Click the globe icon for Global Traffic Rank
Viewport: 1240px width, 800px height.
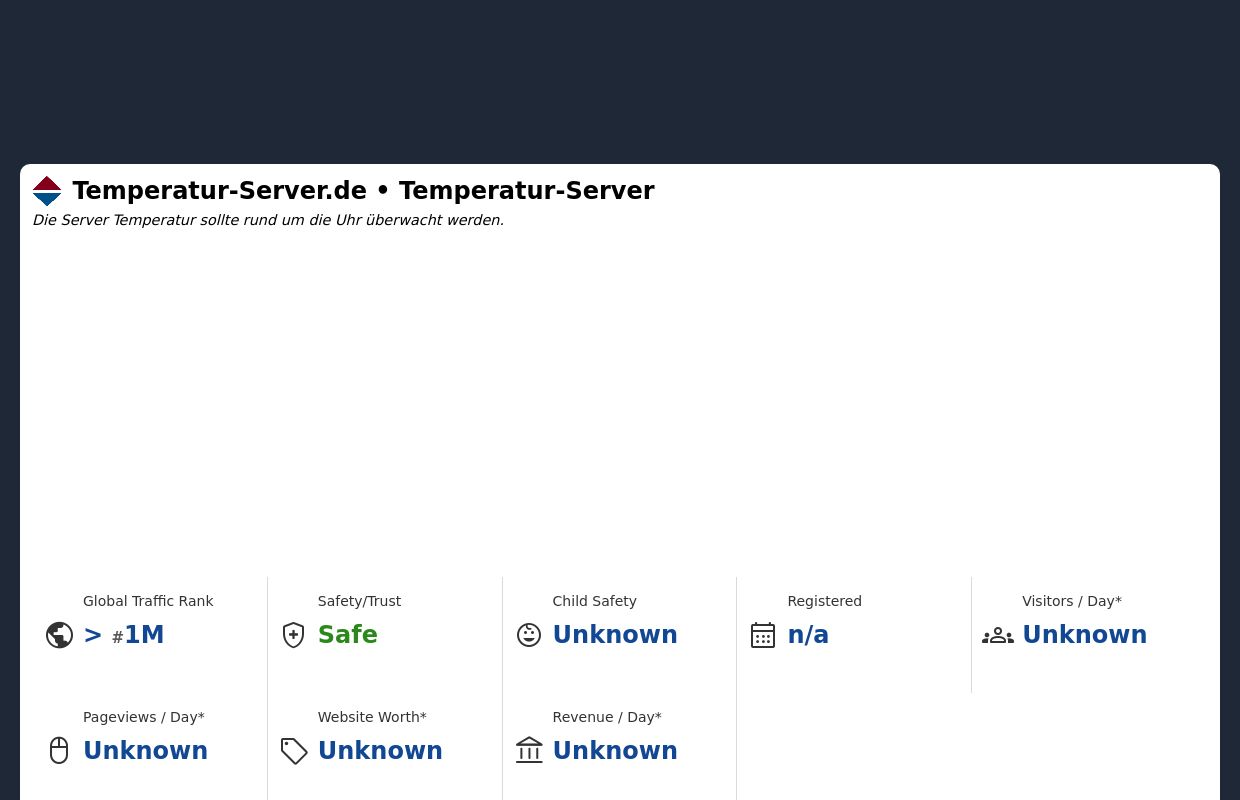[59, 635]
